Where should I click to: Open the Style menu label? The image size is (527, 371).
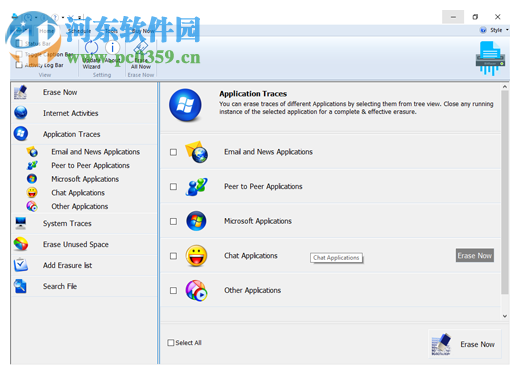pyautogui.click(x=496, y=30)
